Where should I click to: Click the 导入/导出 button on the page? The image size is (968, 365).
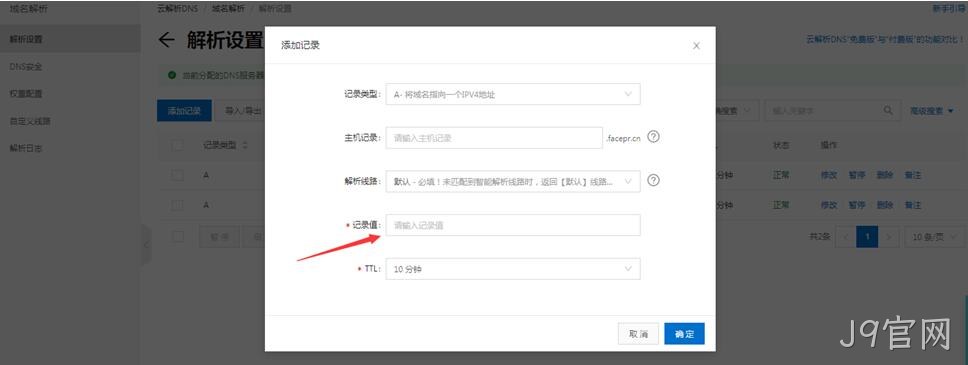(242, 111)
